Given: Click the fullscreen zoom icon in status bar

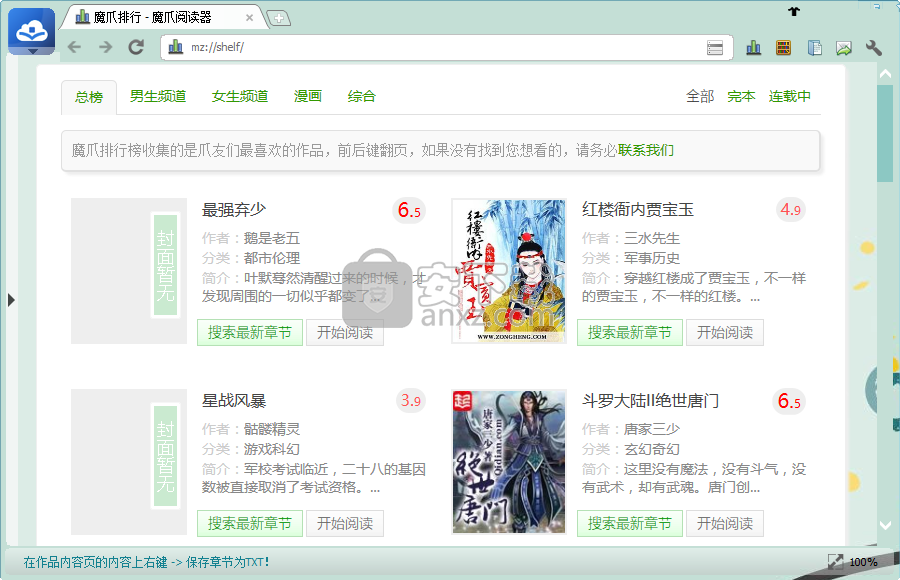Looking at the screenshot, I should point(835,562).
